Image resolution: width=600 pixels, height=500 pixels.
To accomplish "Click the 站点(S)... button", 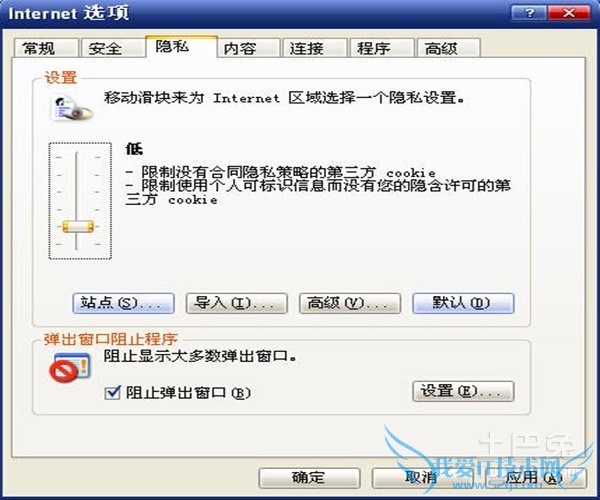I will tap(124, 303).
